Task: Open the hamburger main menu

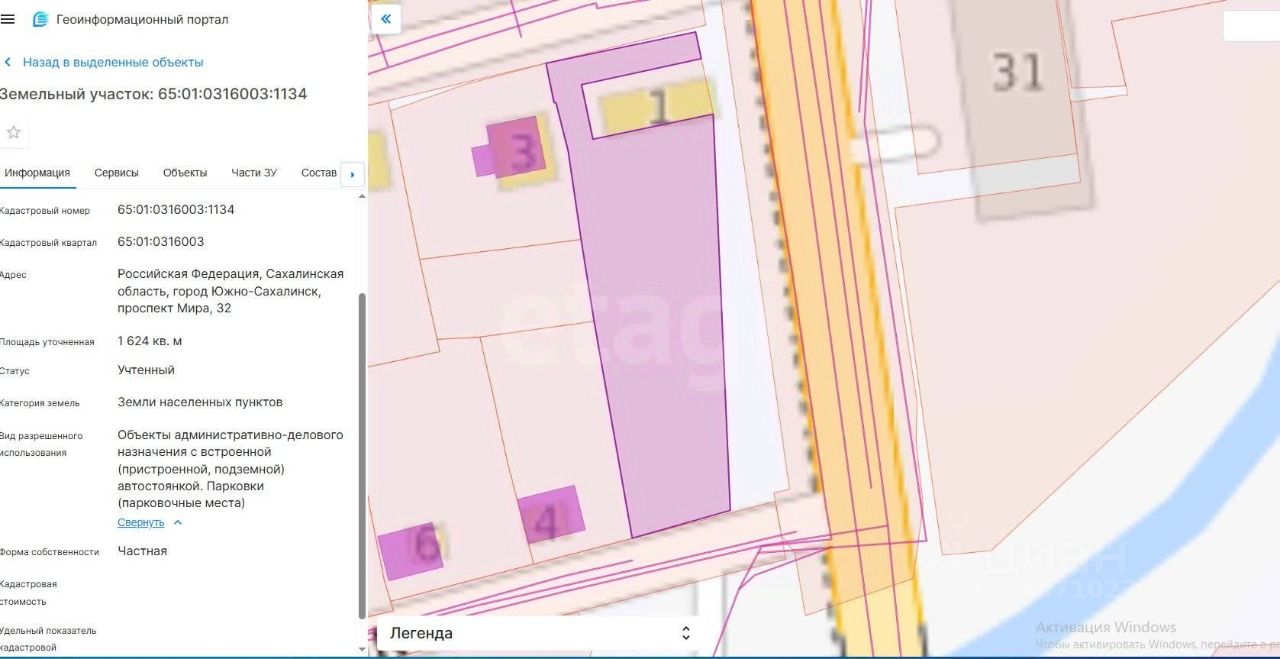Action: tap(8, 19)
